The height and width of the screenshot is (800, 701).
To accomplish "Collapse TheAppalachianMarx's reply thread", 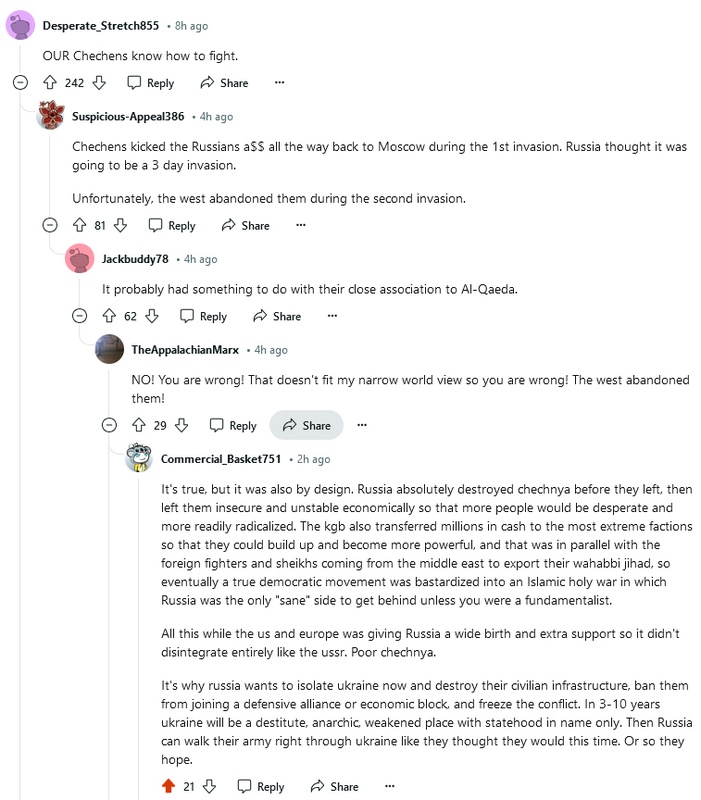I will click(x=110, y=425).
